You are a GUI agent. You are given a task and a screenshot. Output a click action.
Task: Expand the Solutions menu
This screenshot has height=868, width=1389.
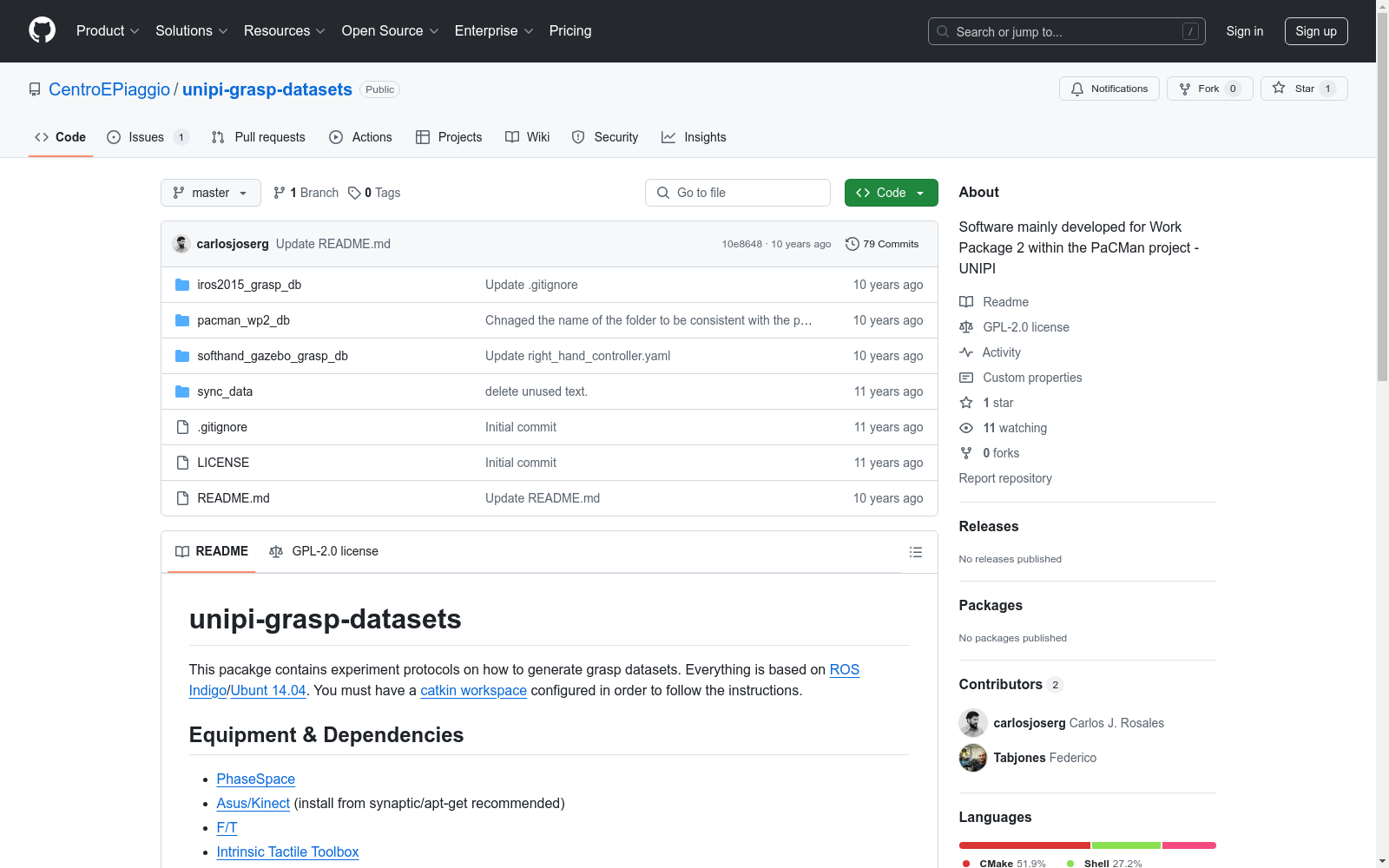(x=192, y=31)
